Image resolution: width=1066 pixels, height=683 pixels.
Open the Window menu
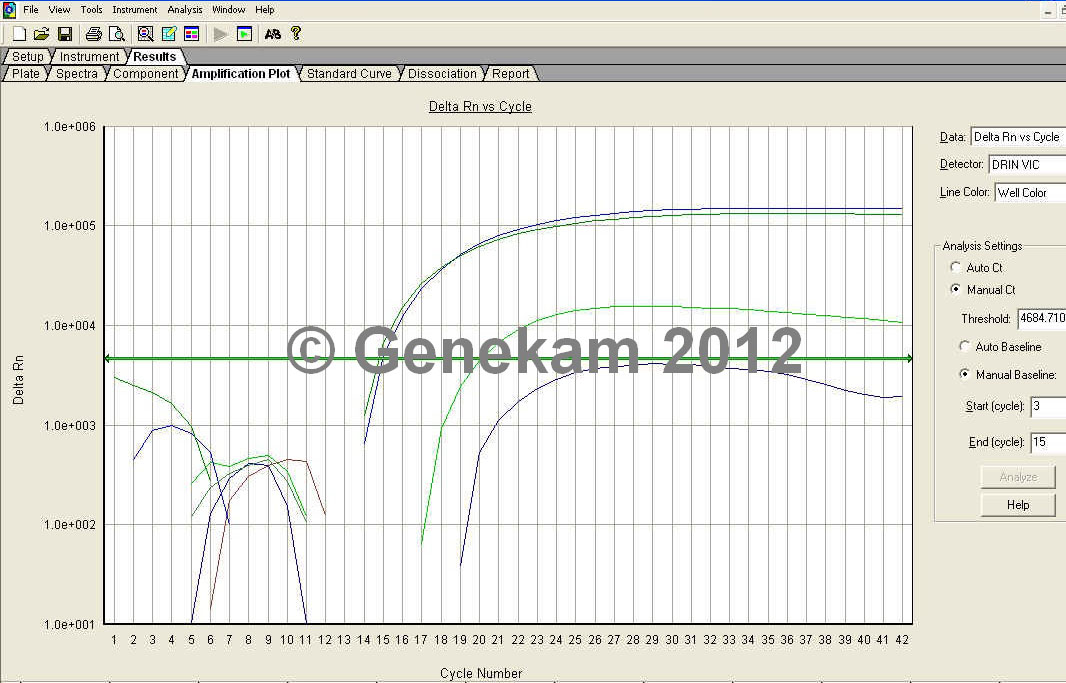click(228, 10)
